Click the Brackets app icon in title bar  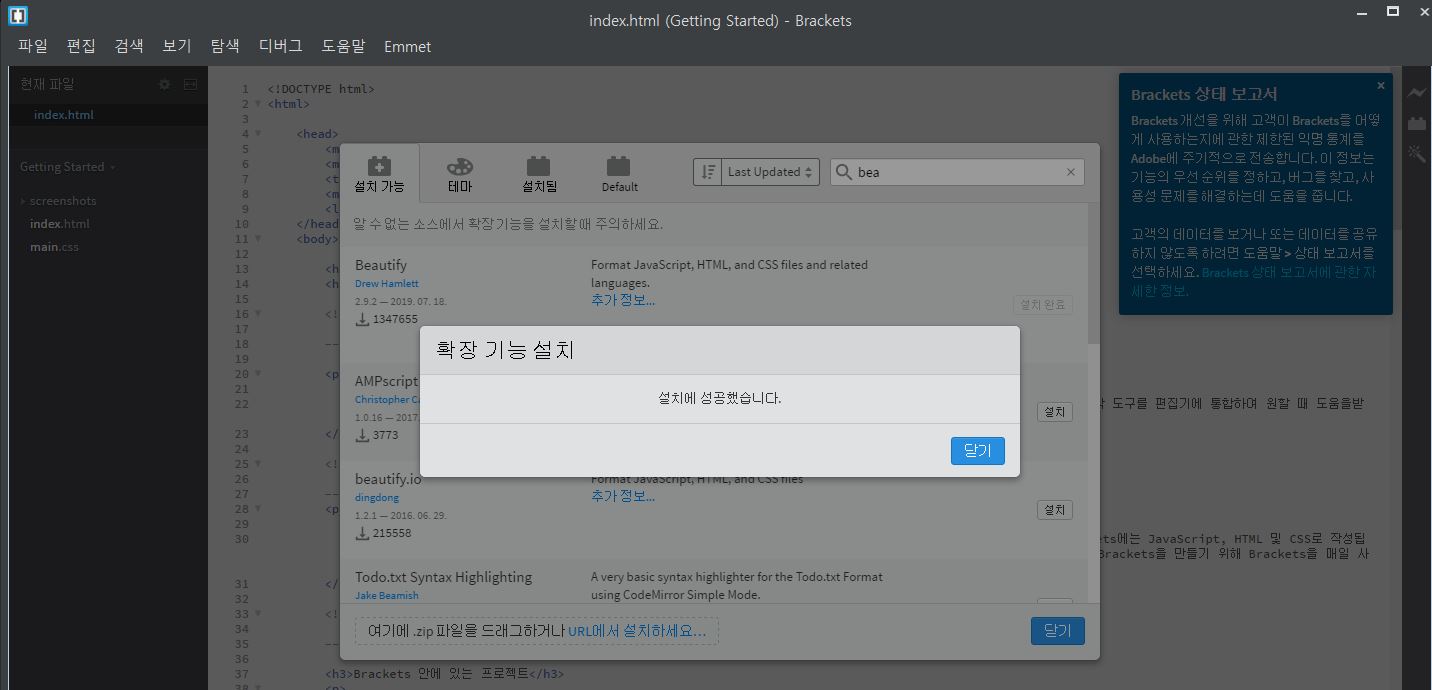pyautogui.click(x=18, y=15)
